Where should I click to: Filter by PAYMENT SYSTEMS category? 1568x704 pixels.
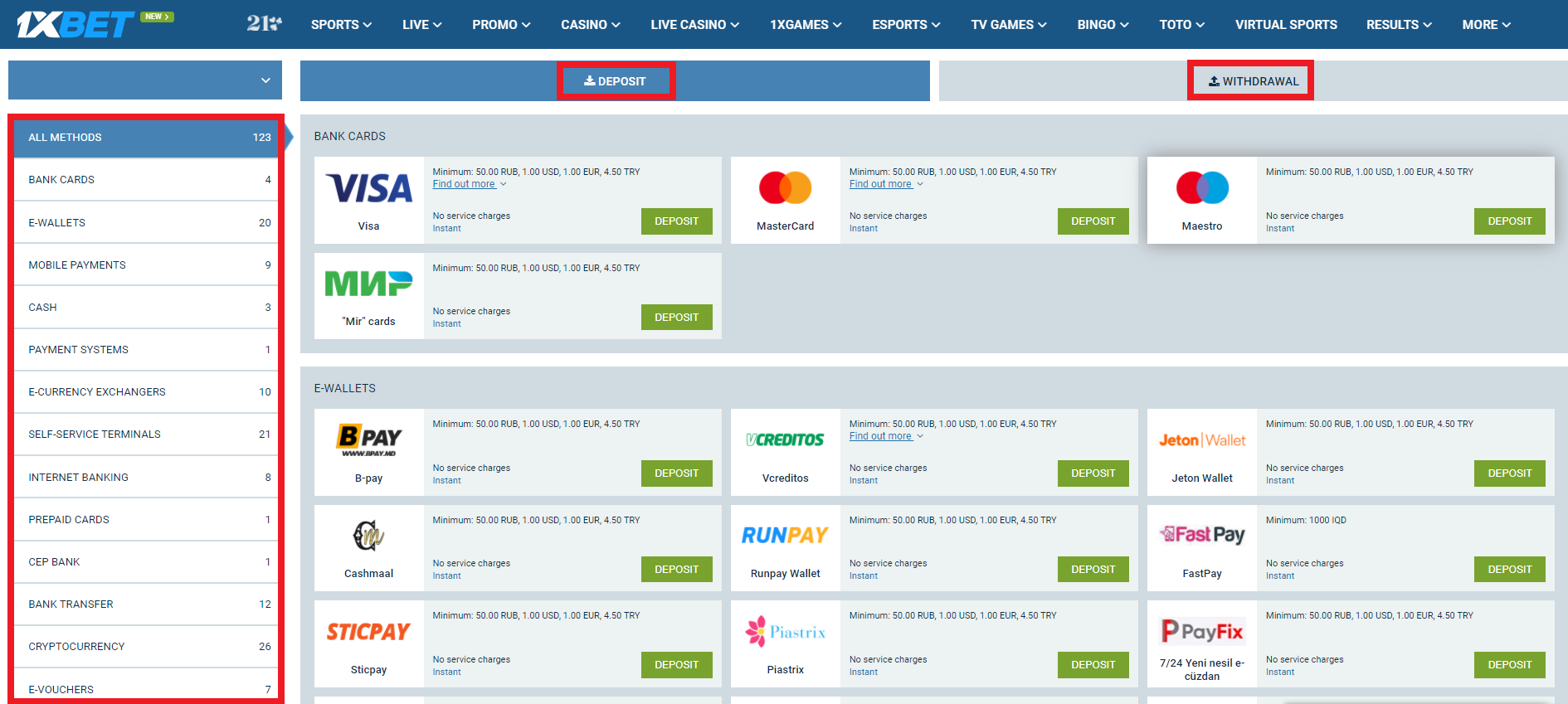tap(146, 350)
